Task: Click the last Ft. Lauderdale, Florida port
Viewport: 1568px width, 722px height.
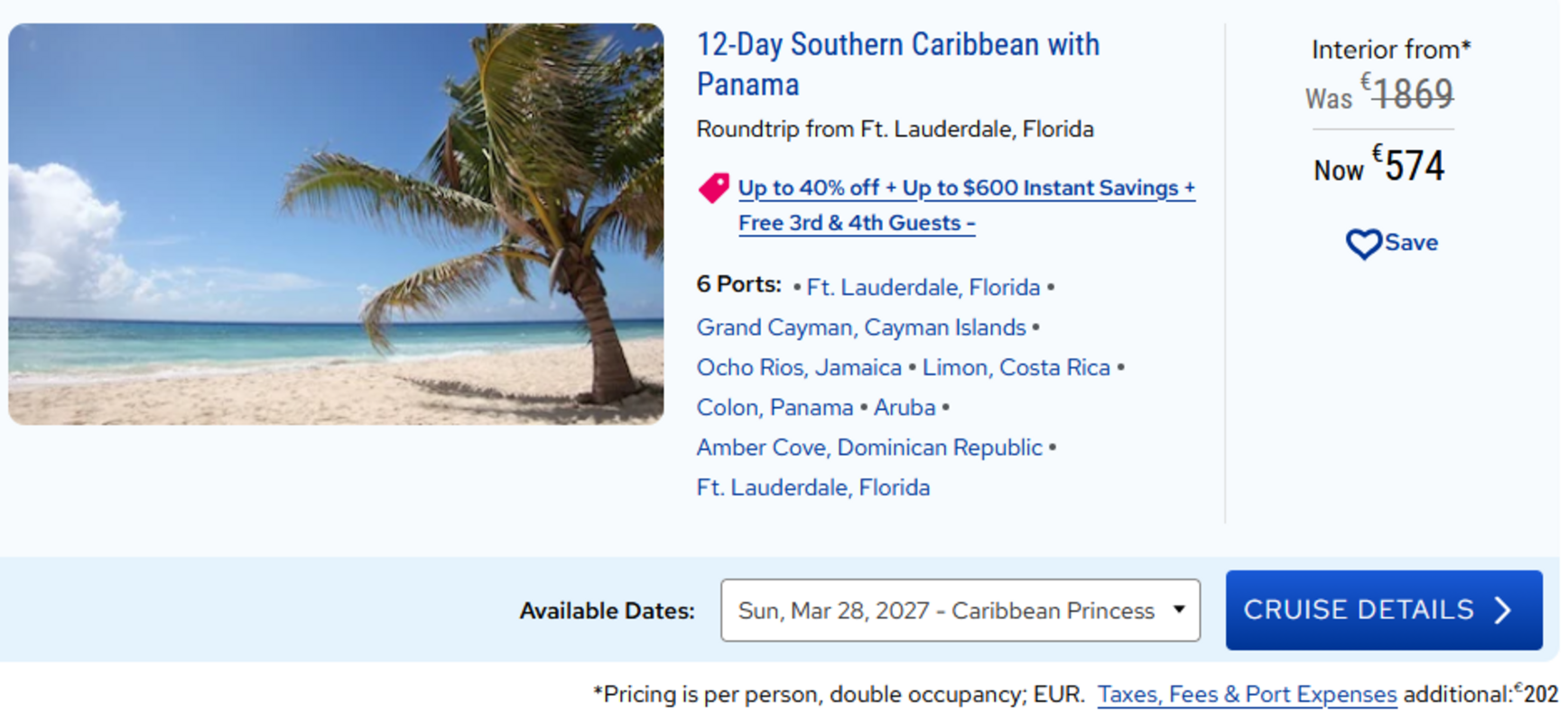Action: coord(812,488)
